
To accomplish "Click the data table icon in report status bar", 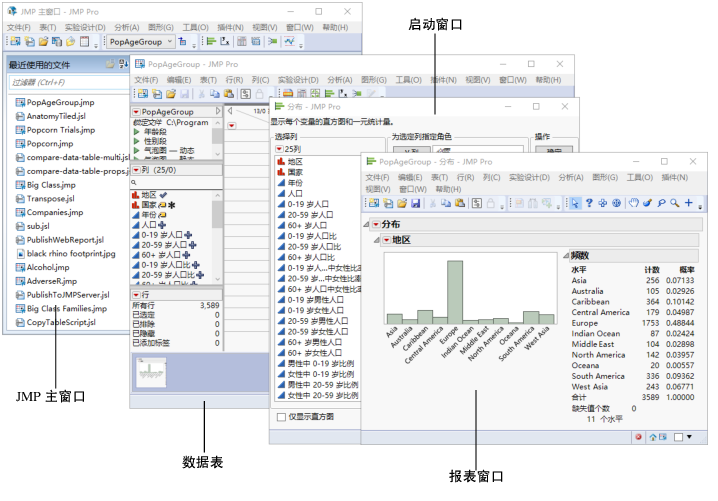I will click(x=662, y=437).
